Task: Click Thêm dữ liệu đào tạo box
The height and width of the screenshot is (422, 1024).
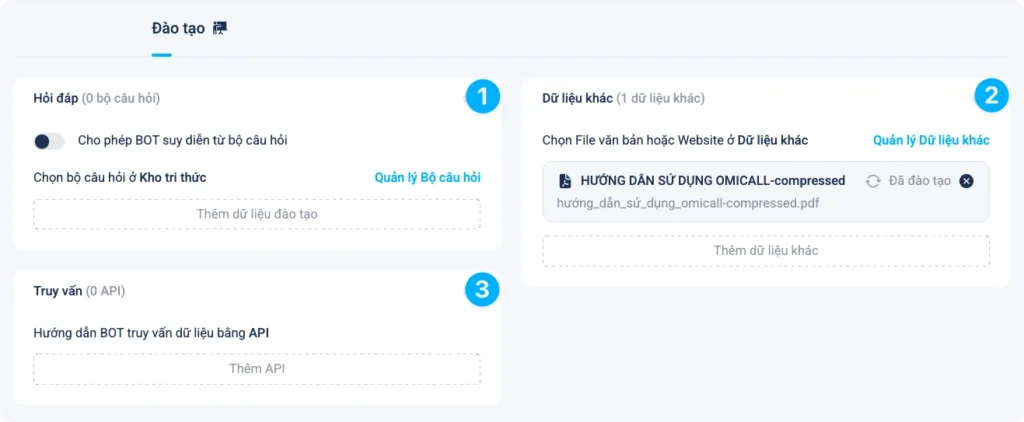Action: coord(257,214)
